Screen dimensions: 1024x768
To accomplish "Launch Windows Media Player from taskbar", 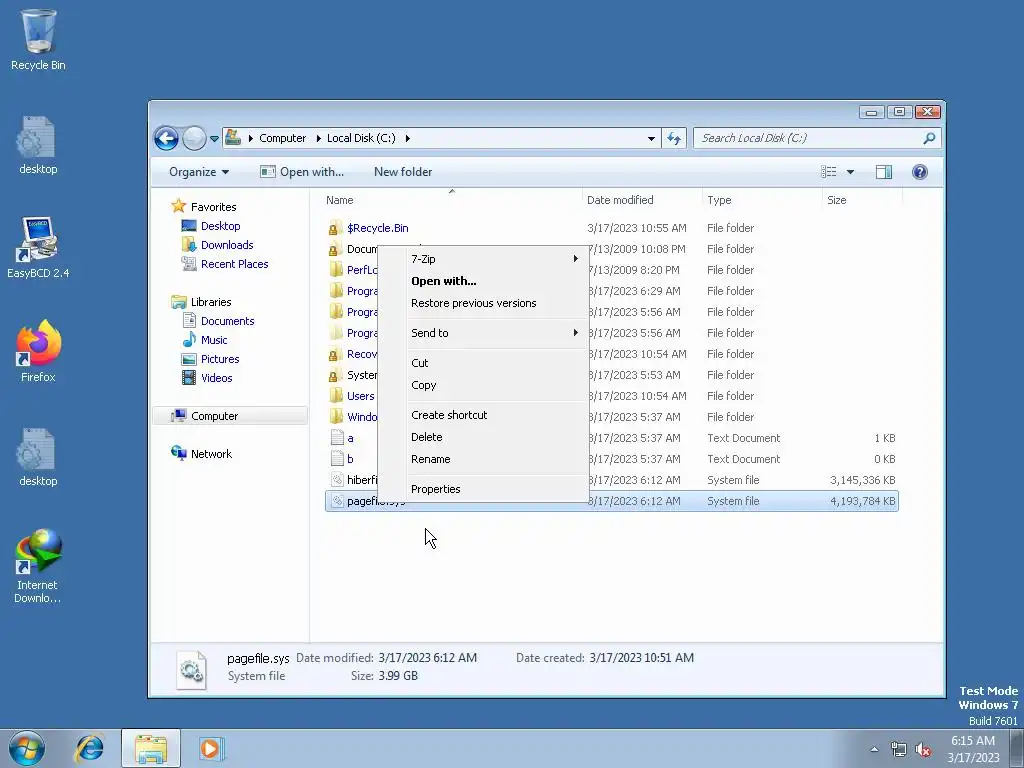I will coord(211,748).
